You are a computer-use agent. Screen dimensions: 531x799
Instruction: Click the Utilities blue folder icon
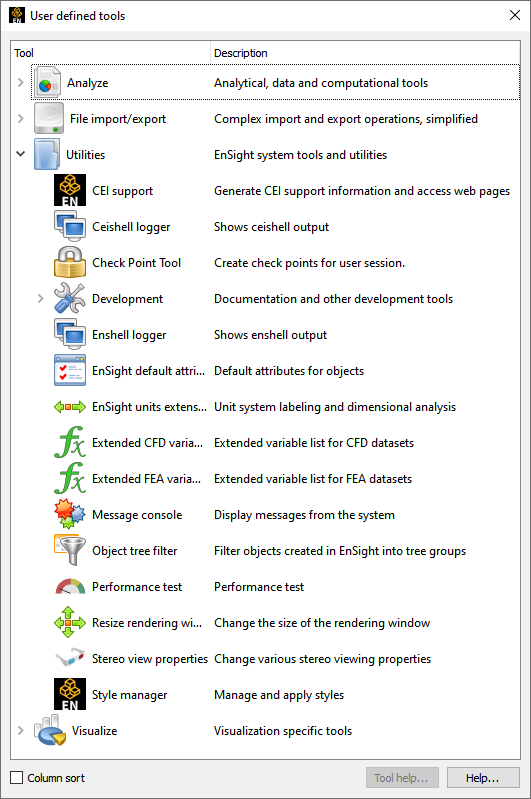tap(47, 154)
